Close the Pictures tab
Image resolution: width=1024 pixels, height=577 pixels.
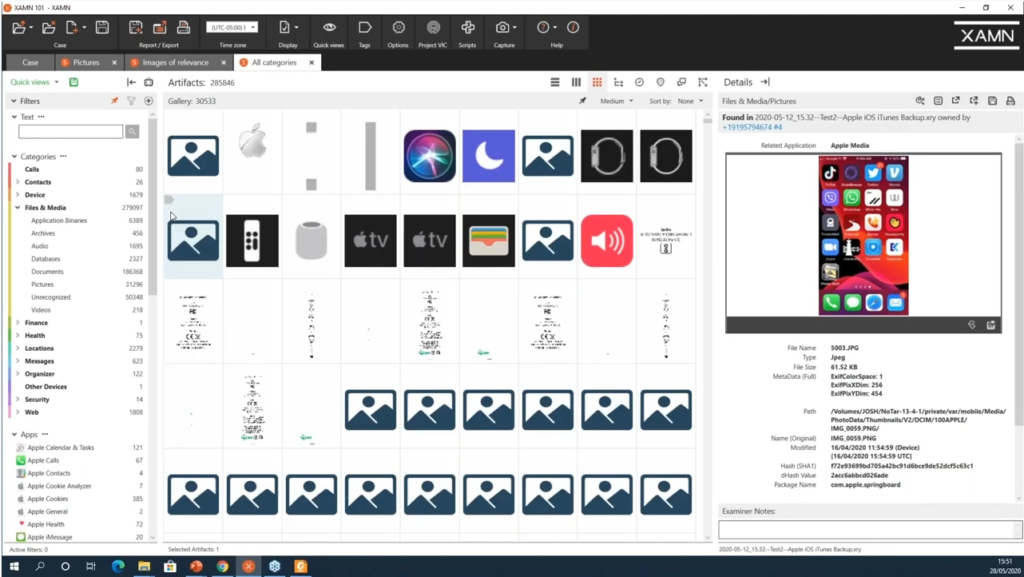coord(114,63)
